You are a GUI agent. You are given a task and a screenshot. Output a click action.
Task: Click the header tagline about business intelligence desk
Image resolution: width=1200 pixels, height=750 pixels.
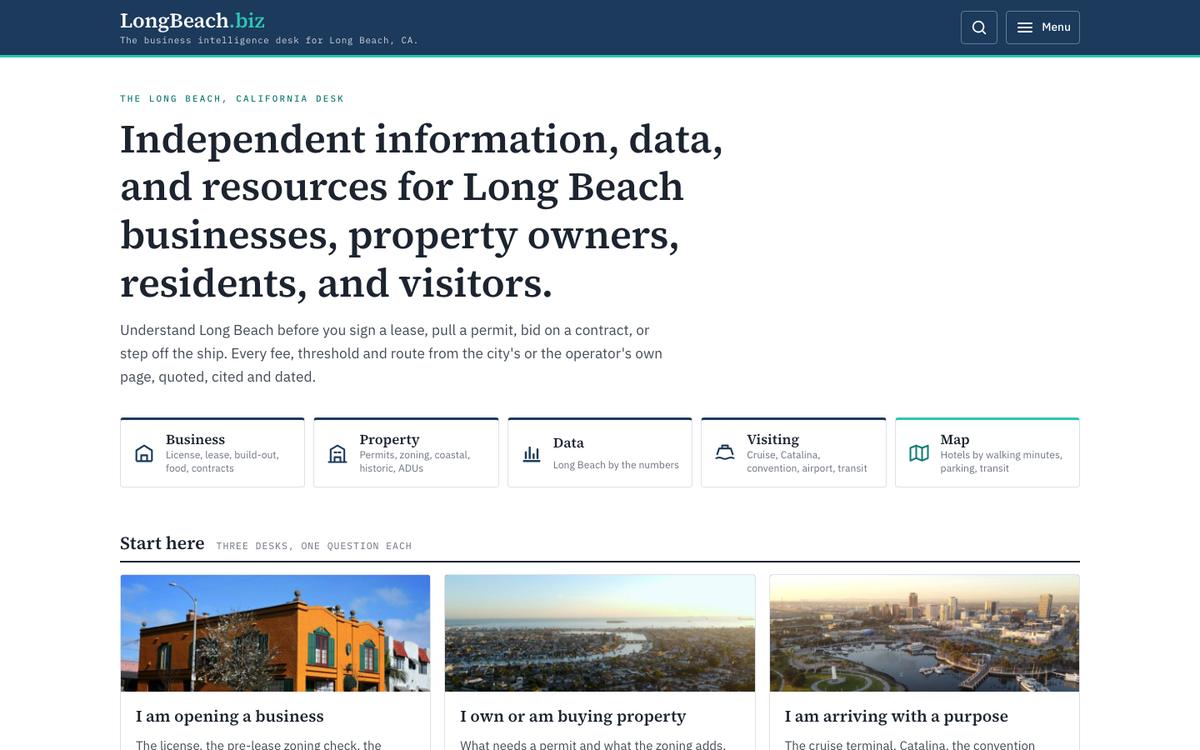pos(269,41)
